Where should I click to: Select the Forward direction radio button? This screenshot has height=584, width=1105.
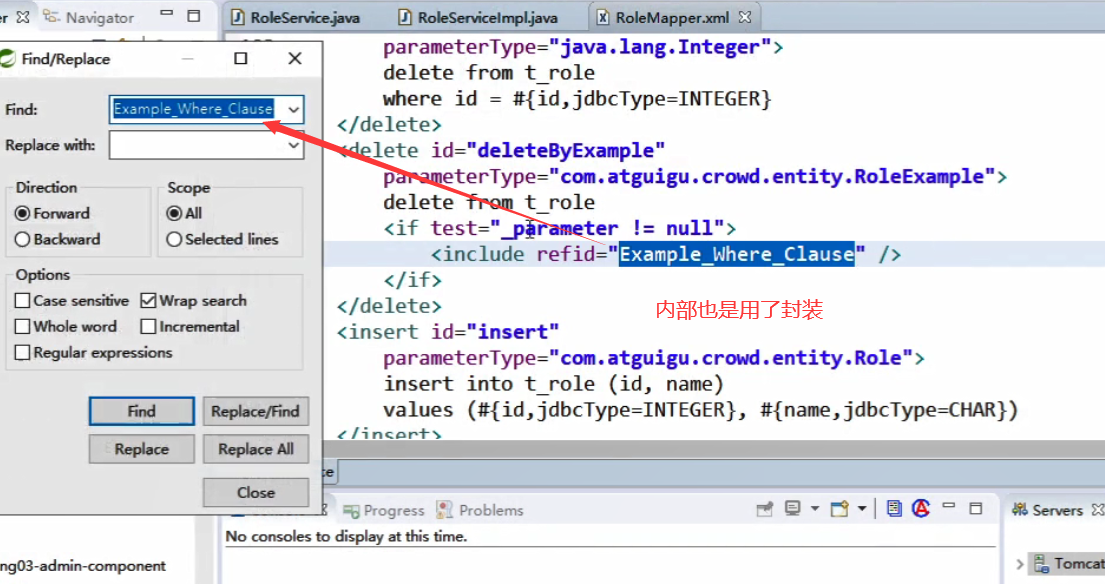tap(23, 213)
